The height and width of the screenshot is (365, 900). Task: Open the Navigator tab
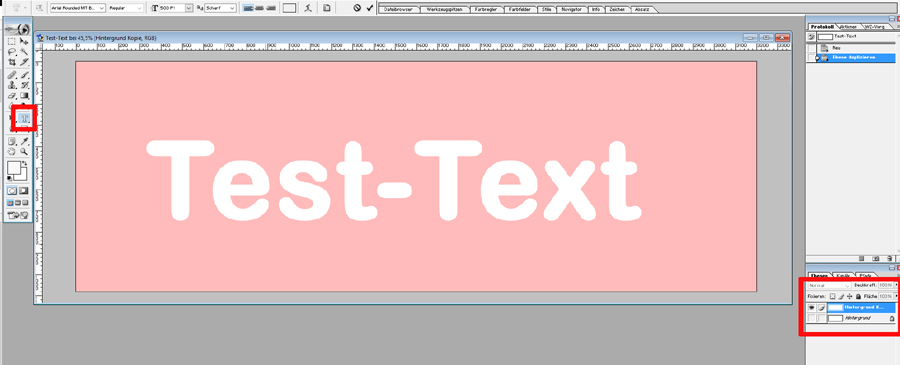pyautogui.click(x=571, y=10)
